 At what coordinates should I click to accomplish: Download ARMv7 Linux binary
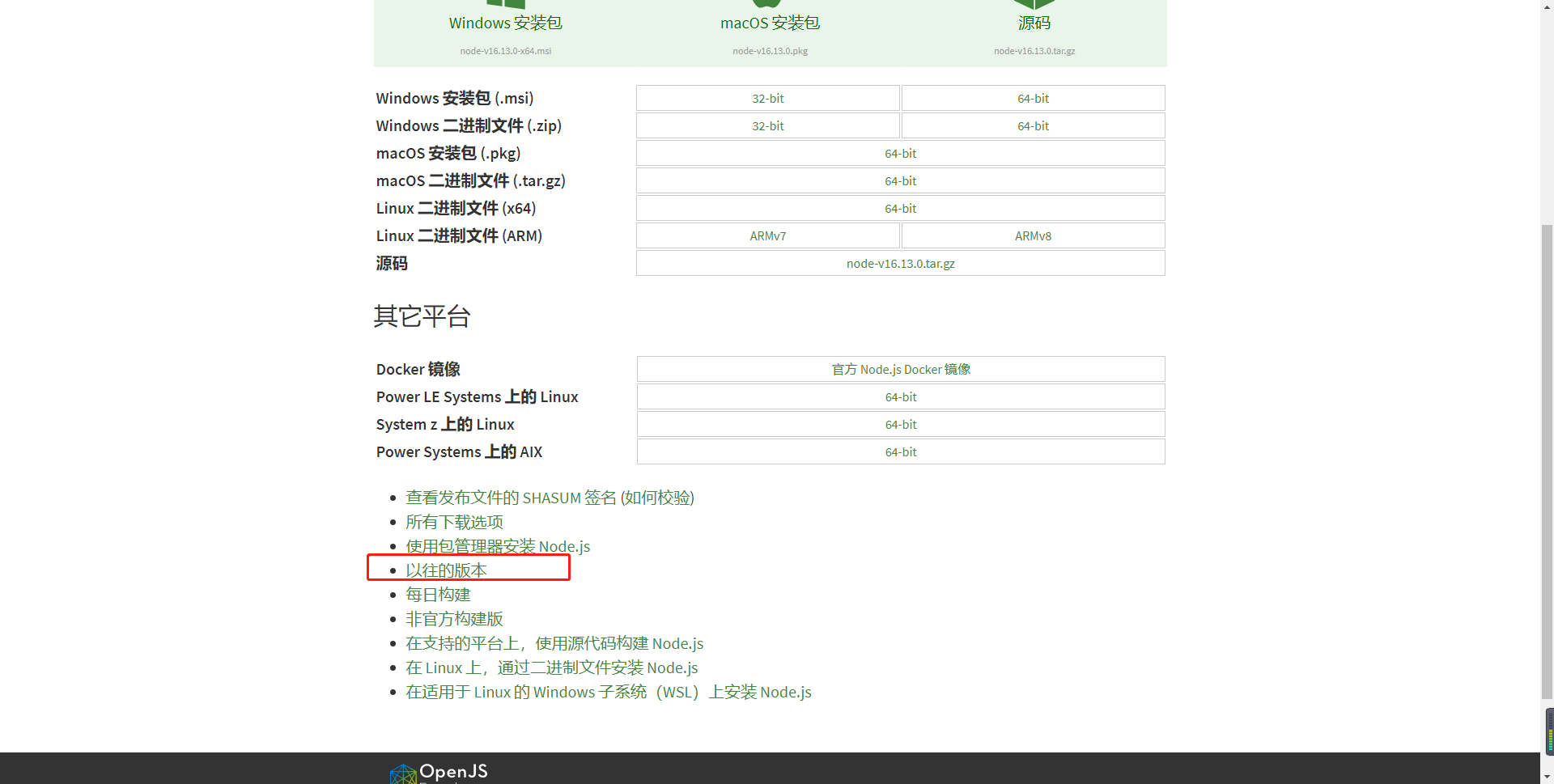[x=768, y=235]
